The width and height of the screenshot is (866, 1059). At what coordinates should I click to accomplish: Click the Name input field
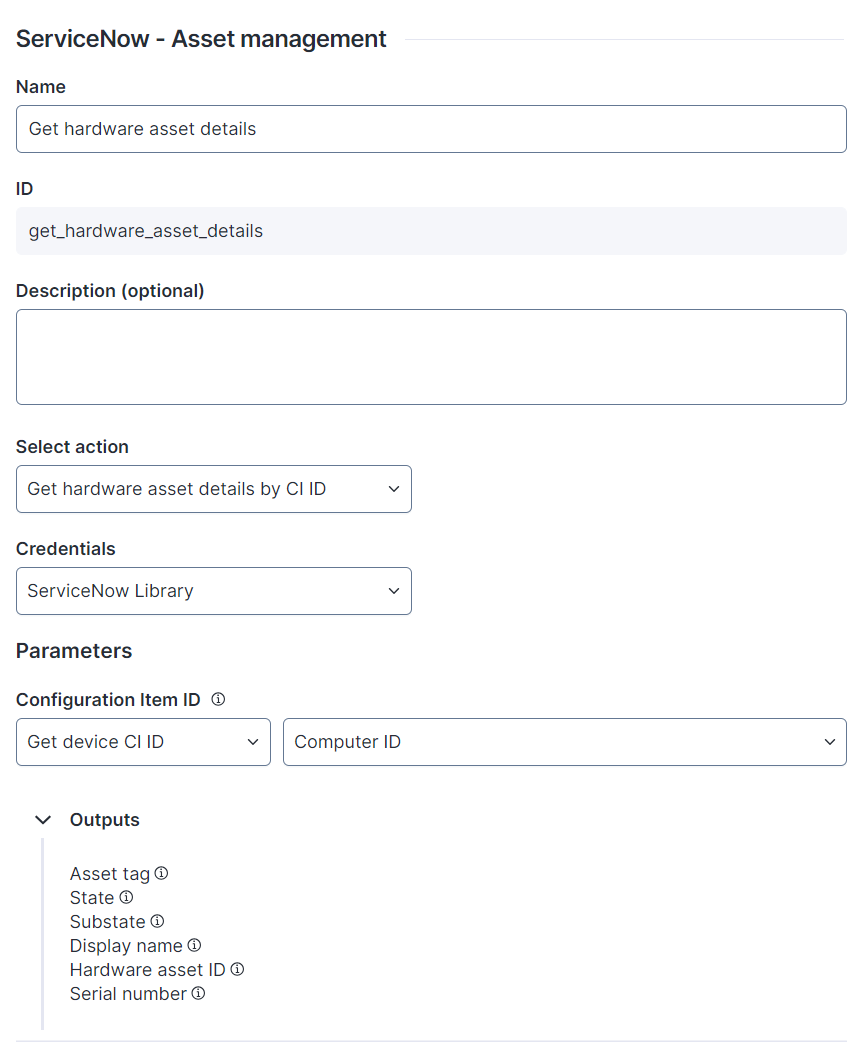tap(431, 129)
